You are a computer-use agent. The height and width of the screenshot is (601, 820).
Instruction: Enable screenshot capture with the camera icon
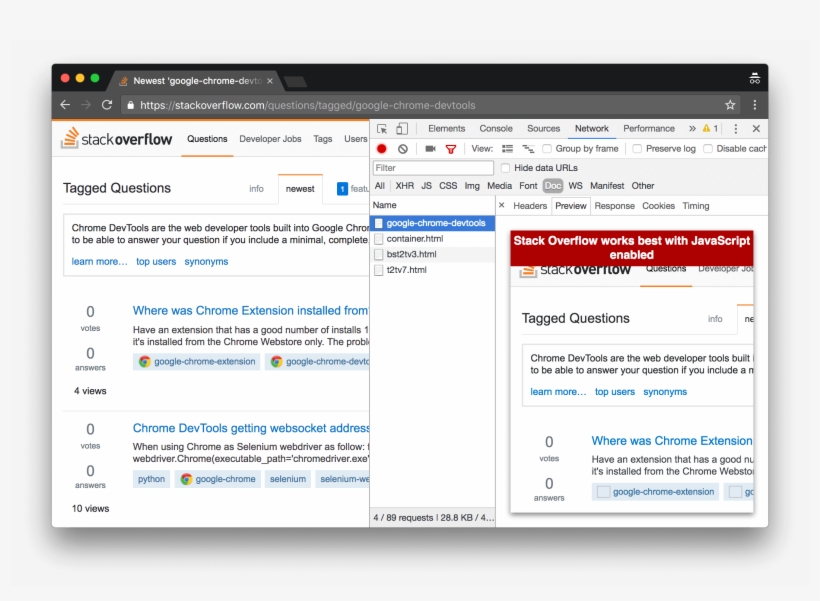[x=430, y=148]
